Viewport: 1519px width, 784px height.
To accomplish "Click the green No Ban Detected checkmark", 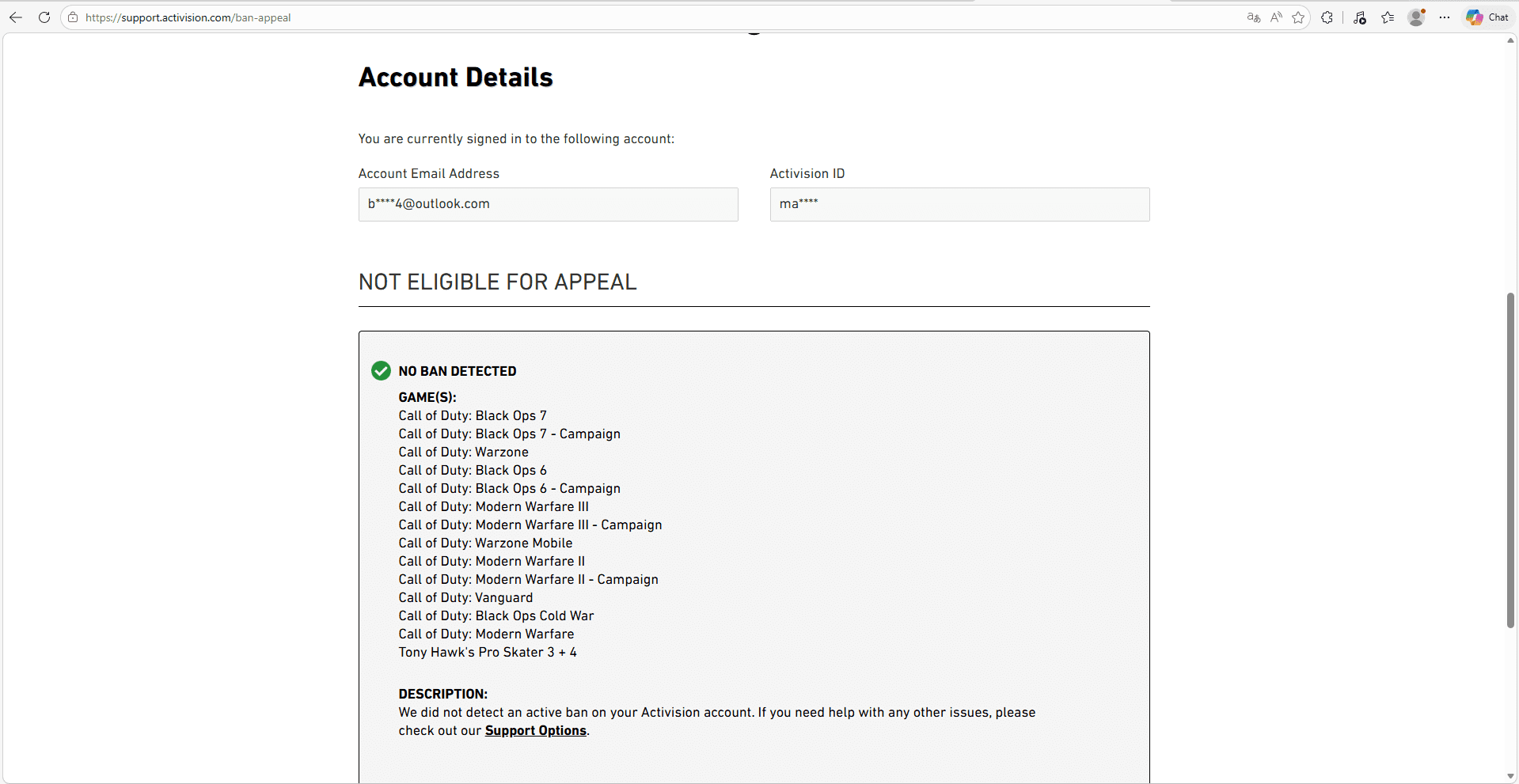I will [x=381, y=371].
